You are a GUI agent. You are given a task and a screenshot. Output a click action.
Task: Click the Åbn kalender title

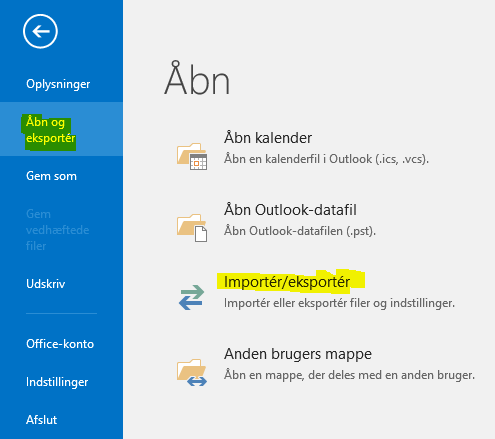click(268, 137)
